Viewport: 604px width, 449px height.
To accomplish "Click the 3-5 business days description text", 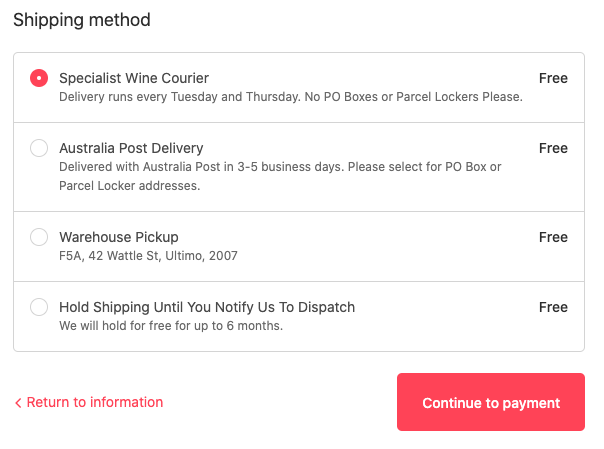I will [x=280, y=176].
